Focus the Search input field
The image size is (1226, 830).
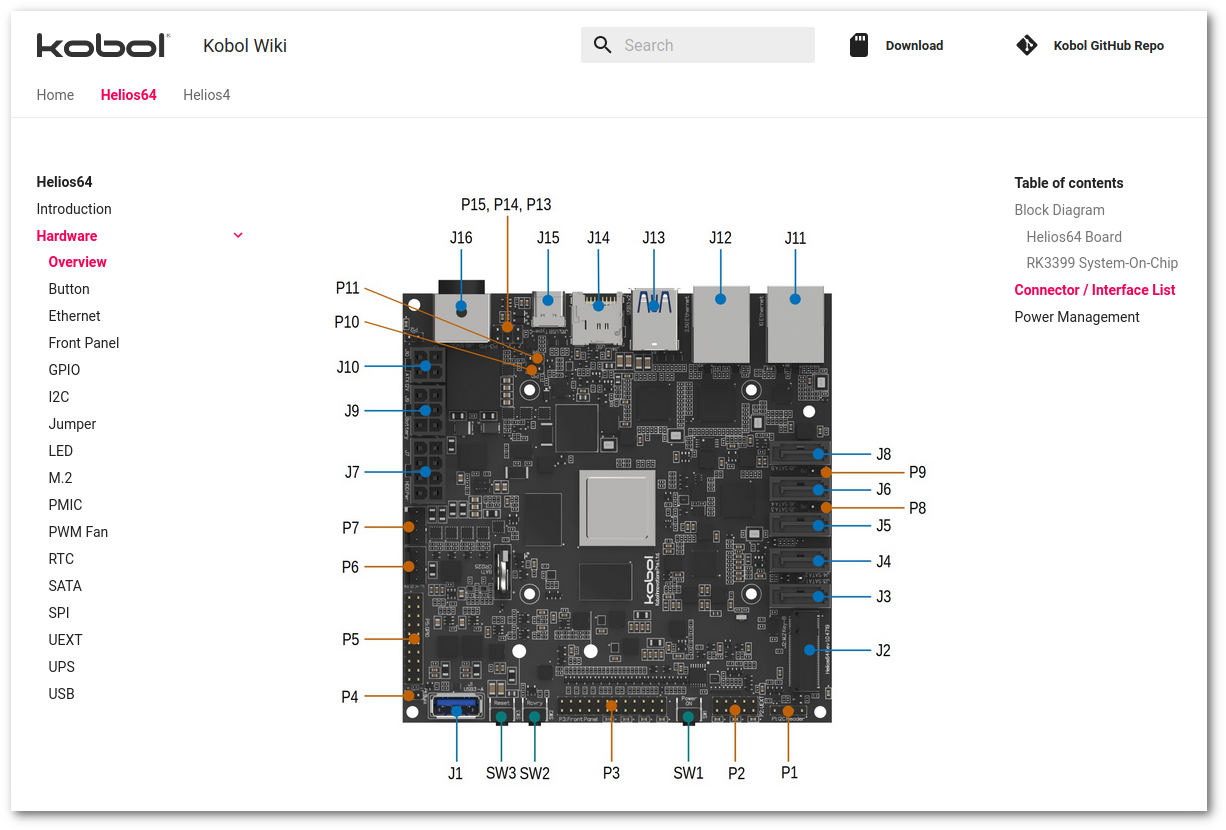pyautogui.click(x=698, y=45)
